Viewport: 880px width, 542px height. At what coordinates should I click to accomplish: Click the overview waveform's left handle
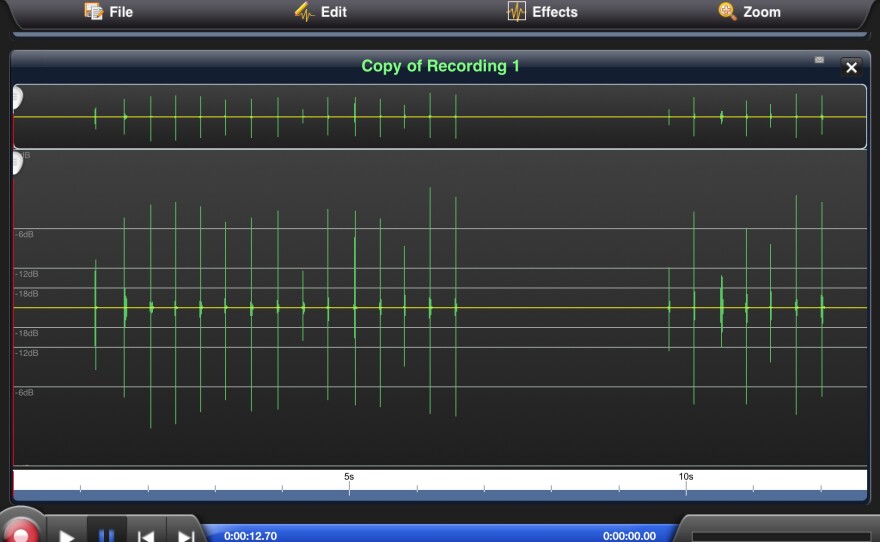[x=17, y=98]
